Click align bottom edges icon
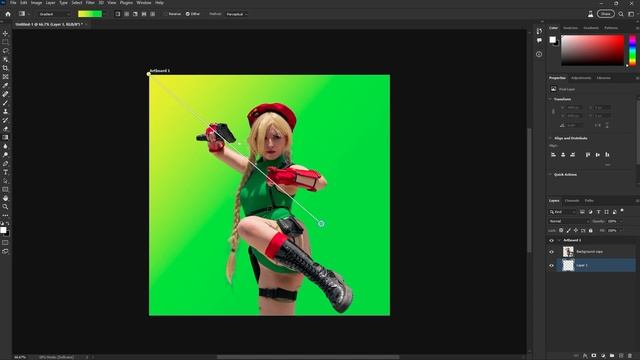640x360 pixels. coord(607,155)
